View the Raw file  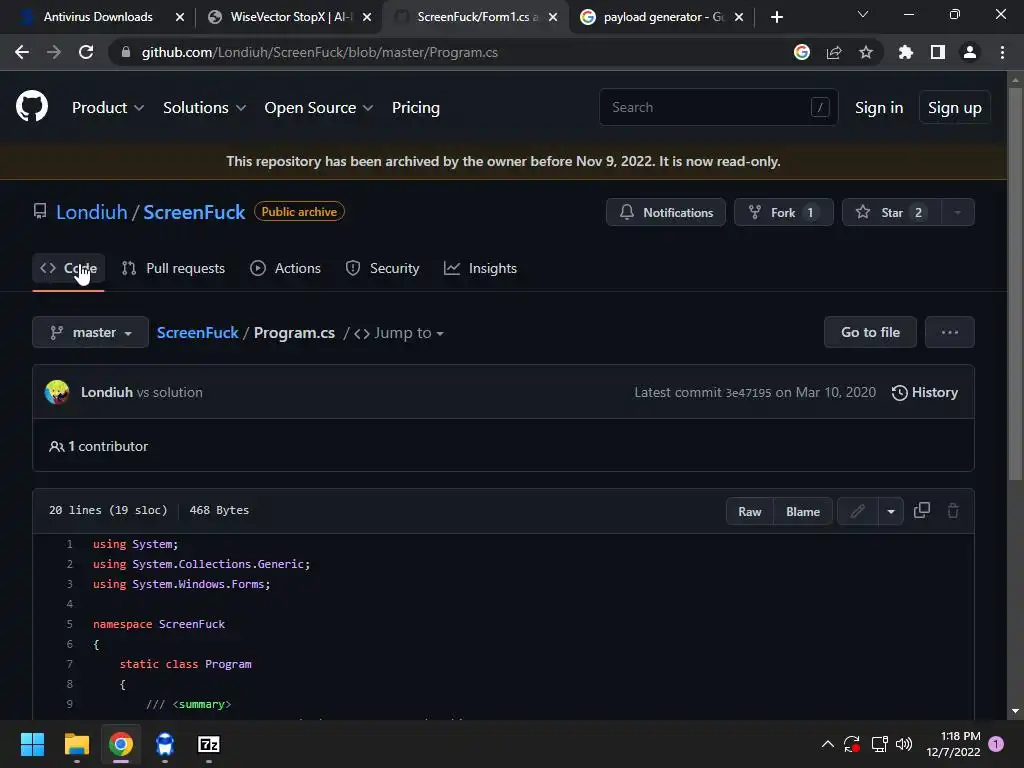750,511
